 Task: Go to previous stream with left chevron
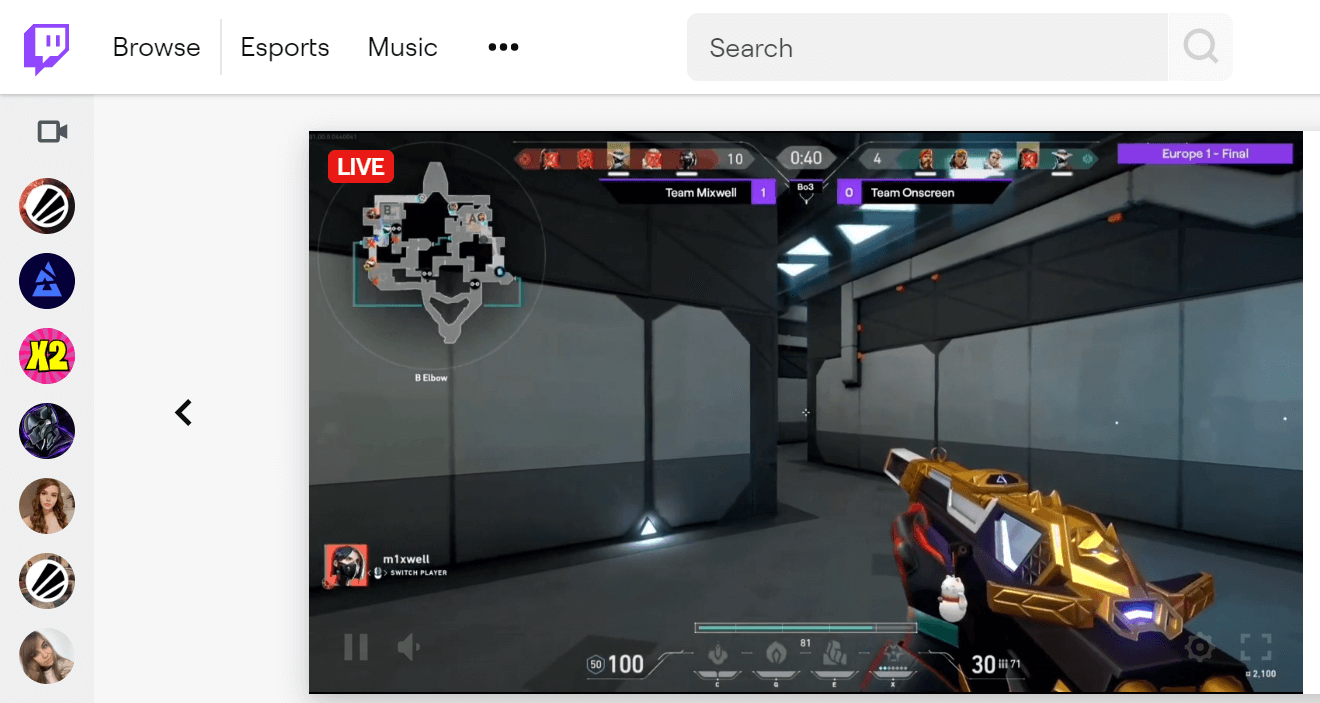184,412
